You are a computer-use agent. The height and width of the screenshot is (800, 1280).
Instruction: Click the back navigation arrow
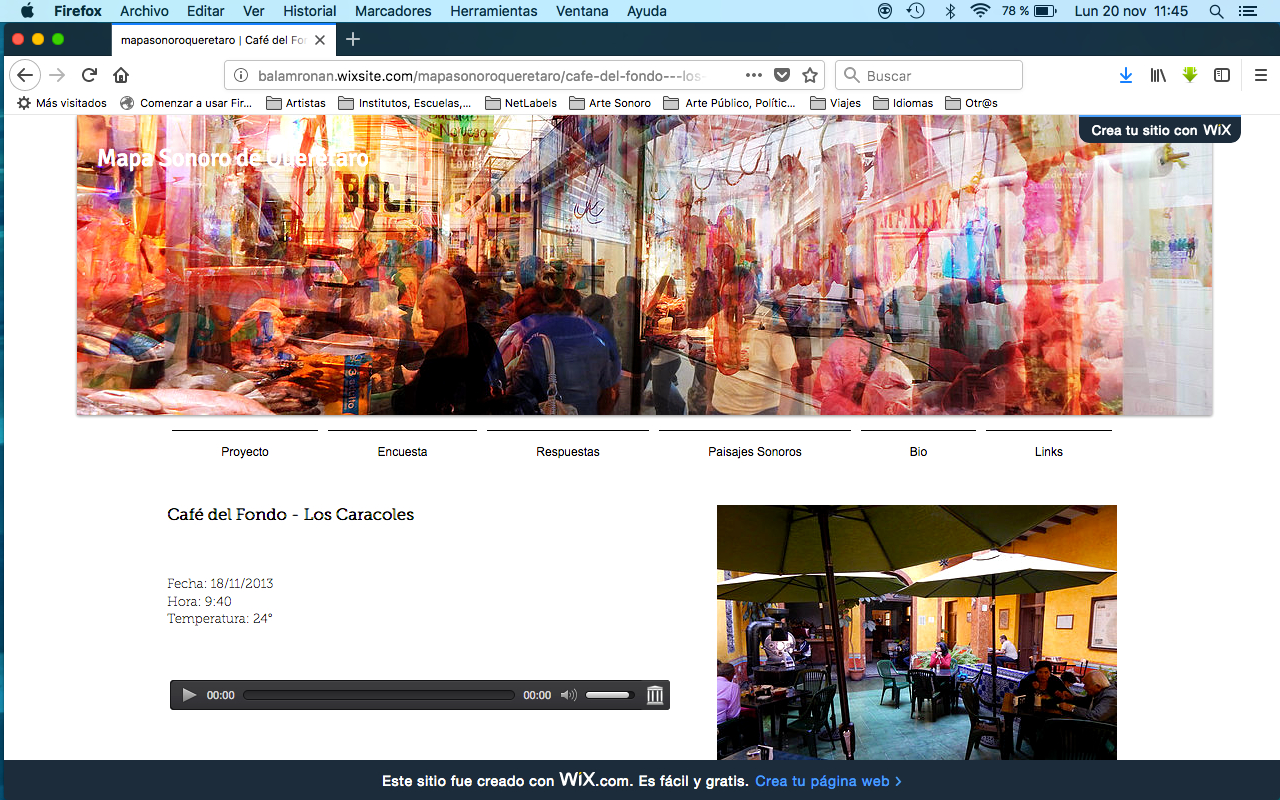(x=26, y=75)
